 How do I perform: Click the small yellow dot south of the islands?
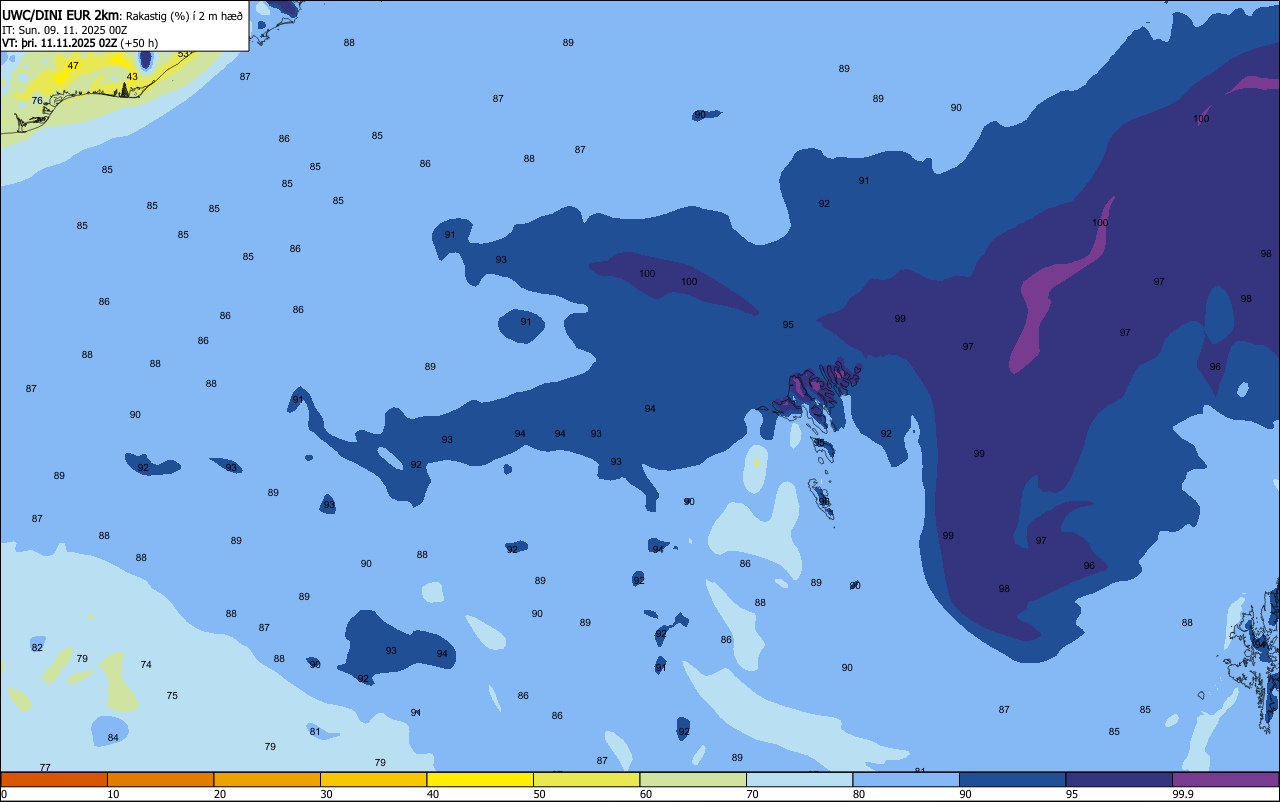[x=757, y=462]
